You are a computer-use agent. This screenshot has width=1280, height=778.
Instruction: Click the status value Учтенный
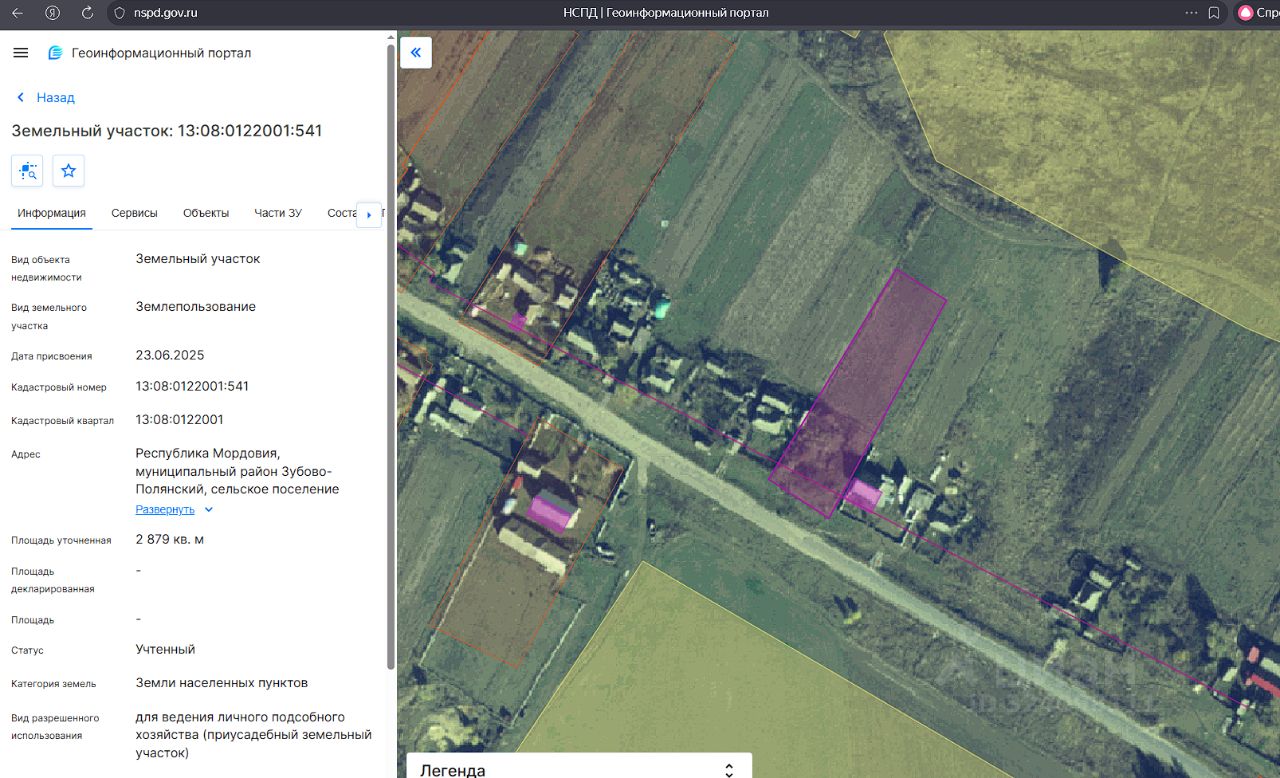pyautogui.click(x=166, y=650)
